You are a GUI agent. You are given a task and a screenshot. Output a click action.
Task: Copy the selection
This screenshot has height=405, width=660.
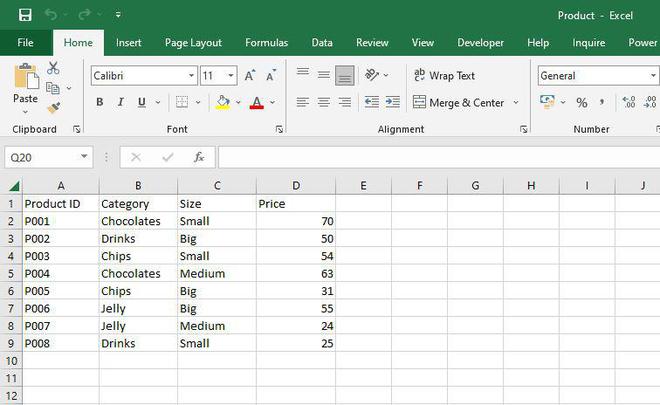click(x=53, y=88)
